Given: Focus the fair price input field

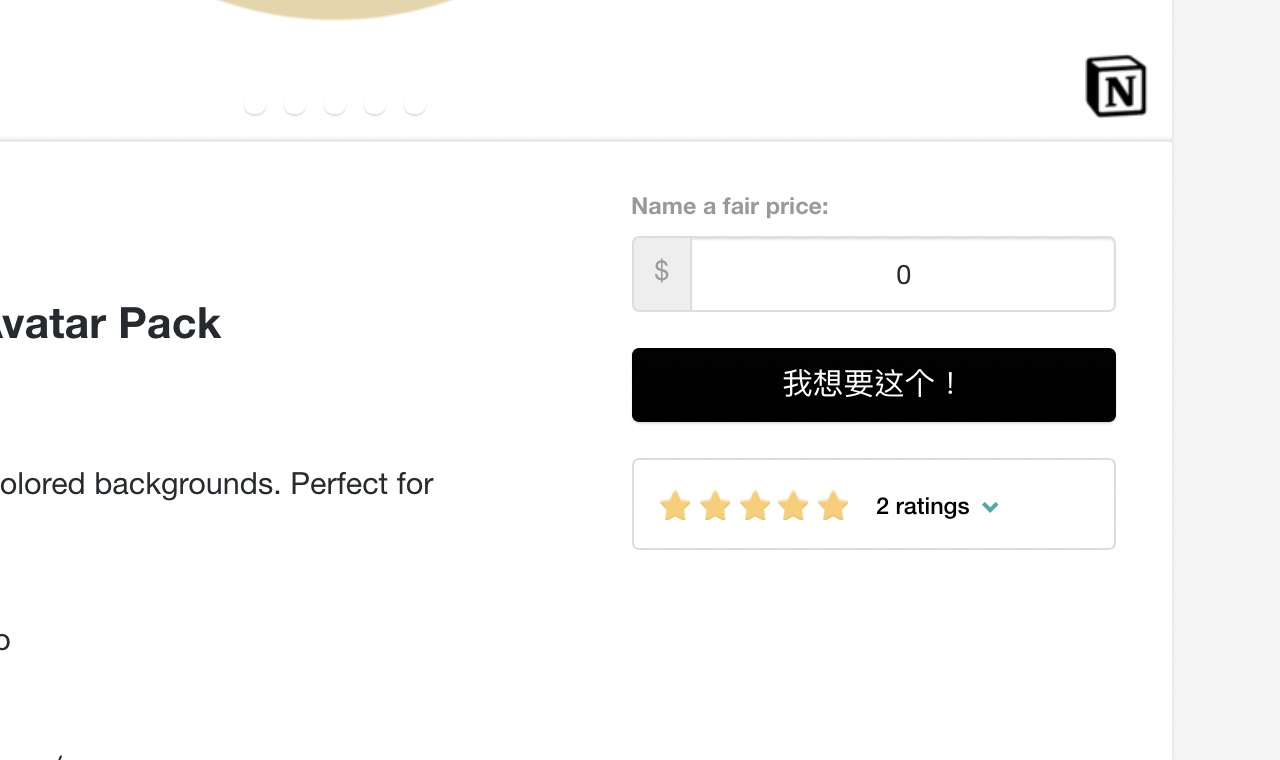Looking at the screenshot, I should coord(902,275).
